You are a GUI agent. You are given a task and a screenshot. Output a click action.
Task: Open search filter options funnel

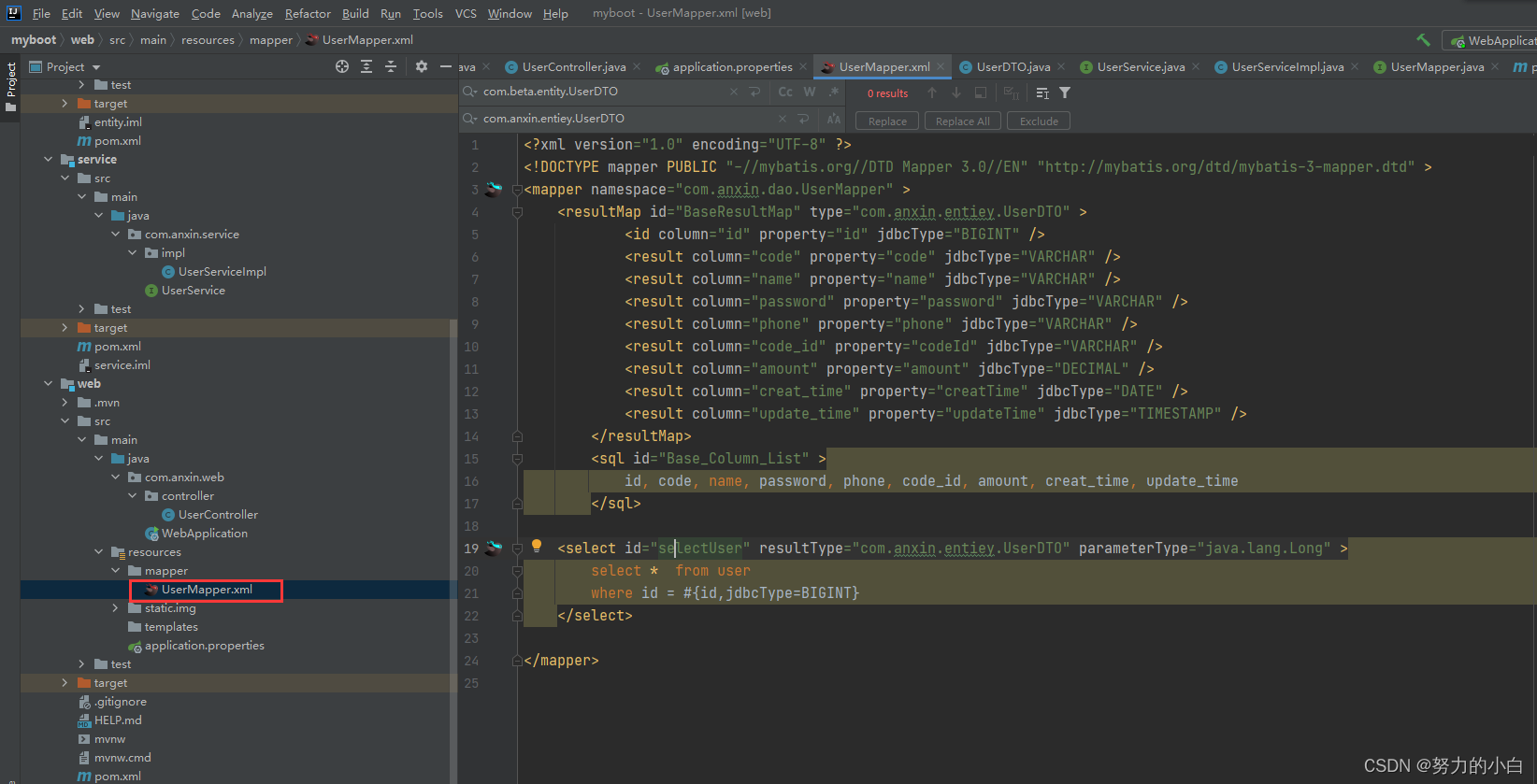click(1065, 93)
